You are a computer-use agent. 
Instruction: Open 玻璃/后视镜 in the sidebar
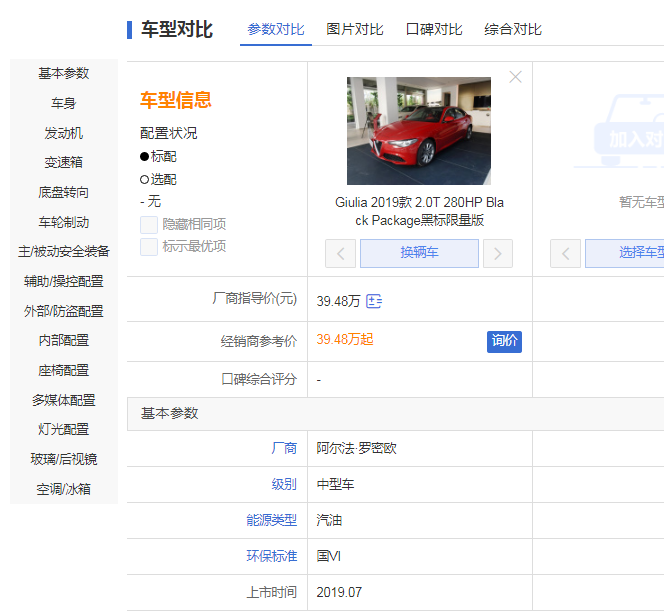(x=64, y=459)
